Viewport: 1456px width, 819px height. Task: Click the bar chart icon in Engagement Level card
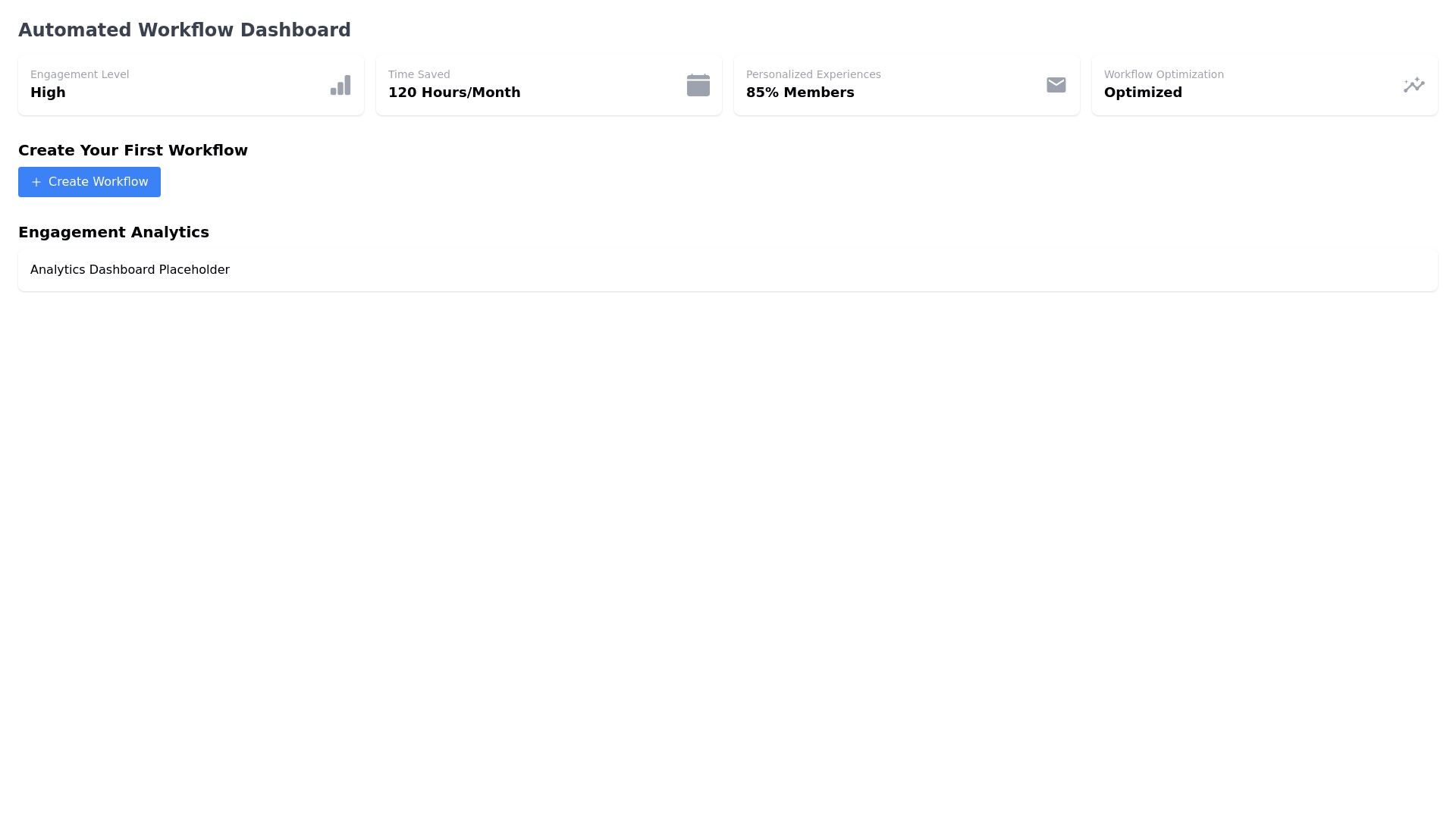(340, 85)
